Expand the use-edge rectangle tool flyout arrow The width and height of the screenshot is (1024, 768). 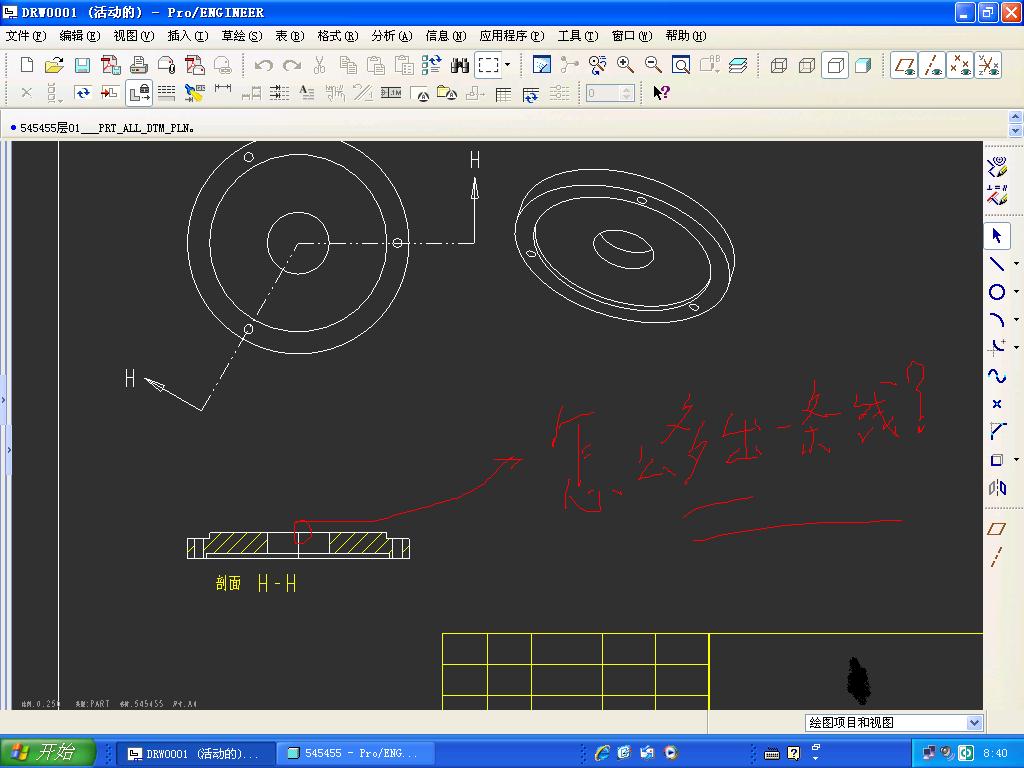tap(1016, 460)
